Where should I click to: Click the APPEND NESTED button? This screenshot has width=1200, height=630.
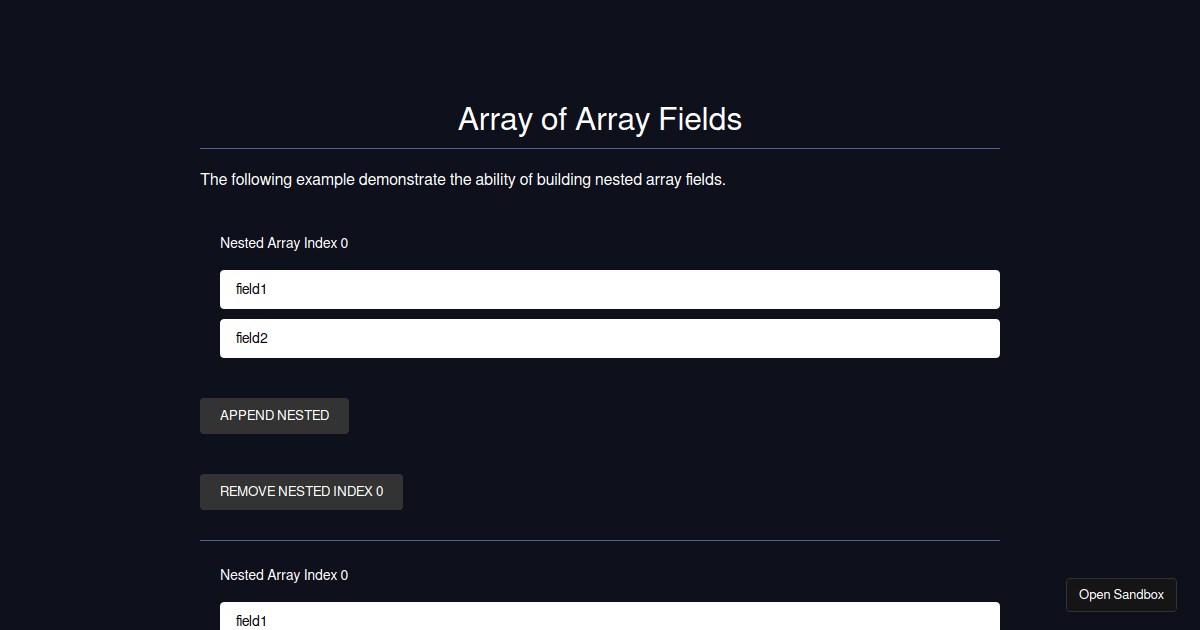[x=274, y=416]
